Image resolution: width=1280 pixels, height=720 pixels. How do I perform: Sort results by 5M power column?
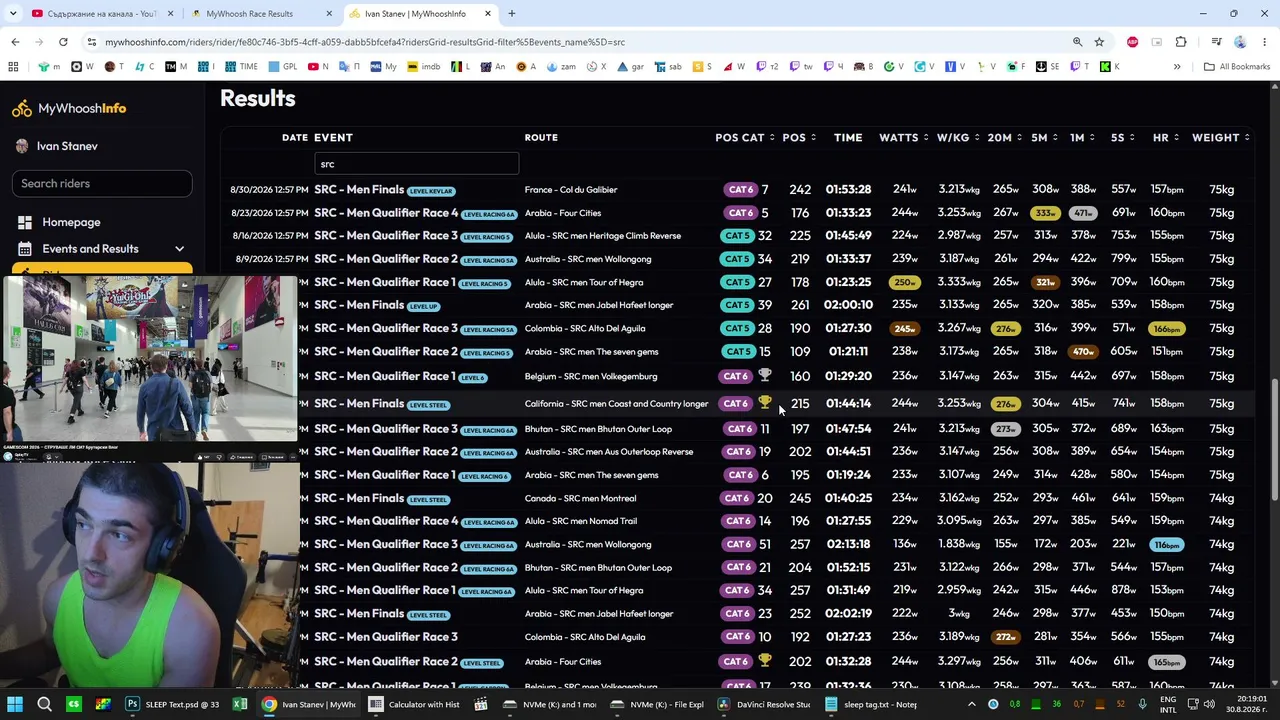(x=1045, y=137)
